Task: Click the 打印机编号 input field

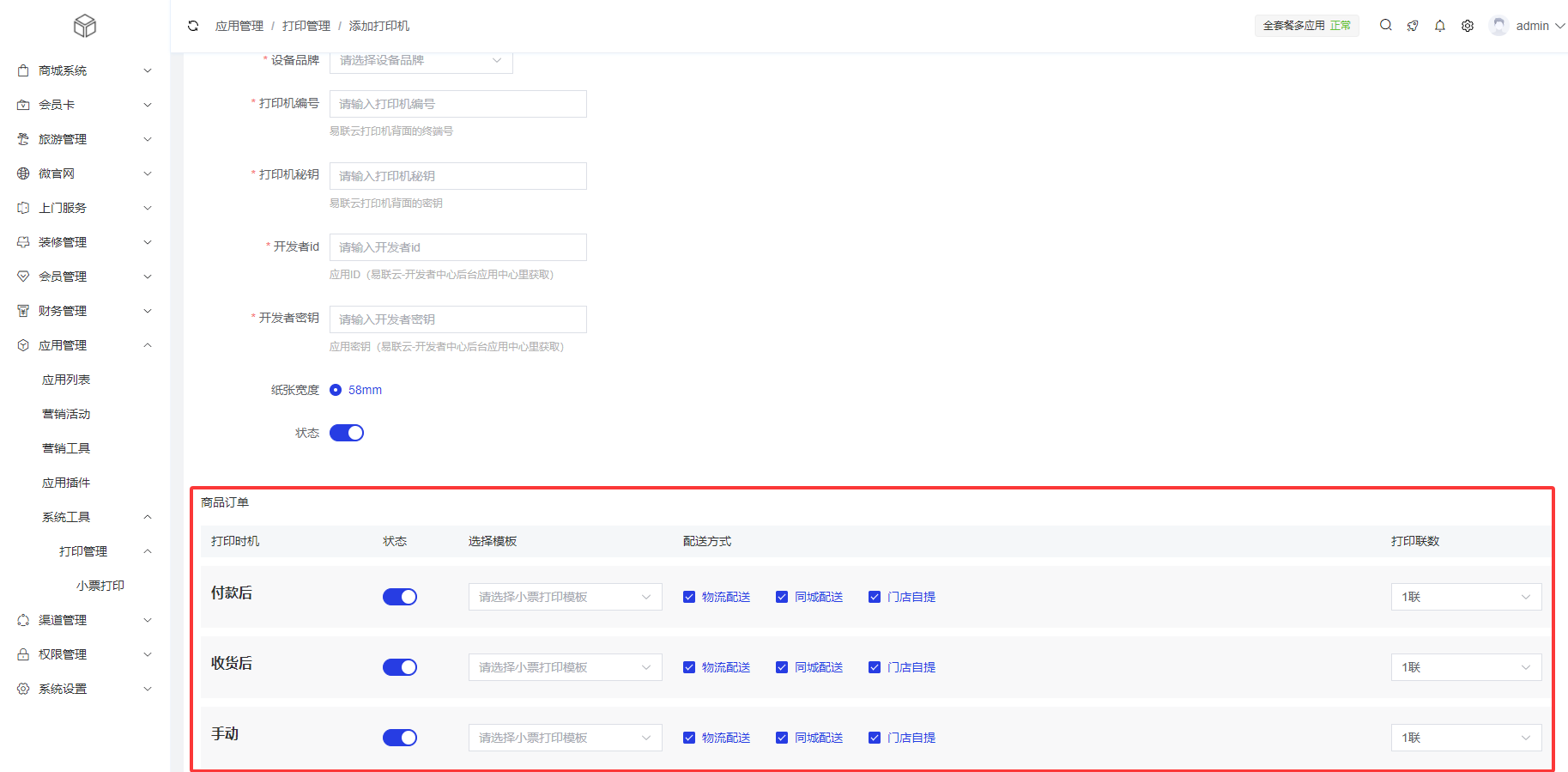Action: (x=457, y=104)
